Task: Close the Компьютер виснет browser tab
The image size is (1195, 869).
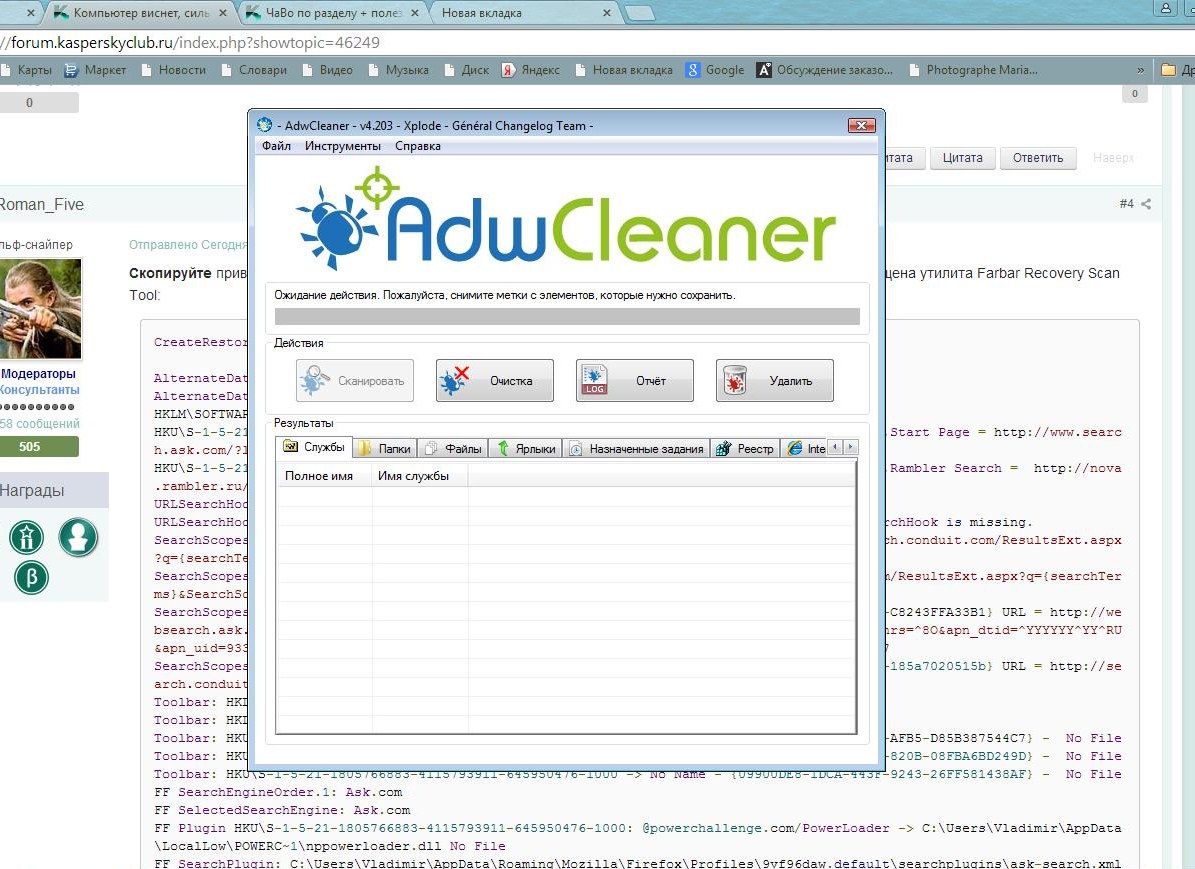Action: (223, 13)
